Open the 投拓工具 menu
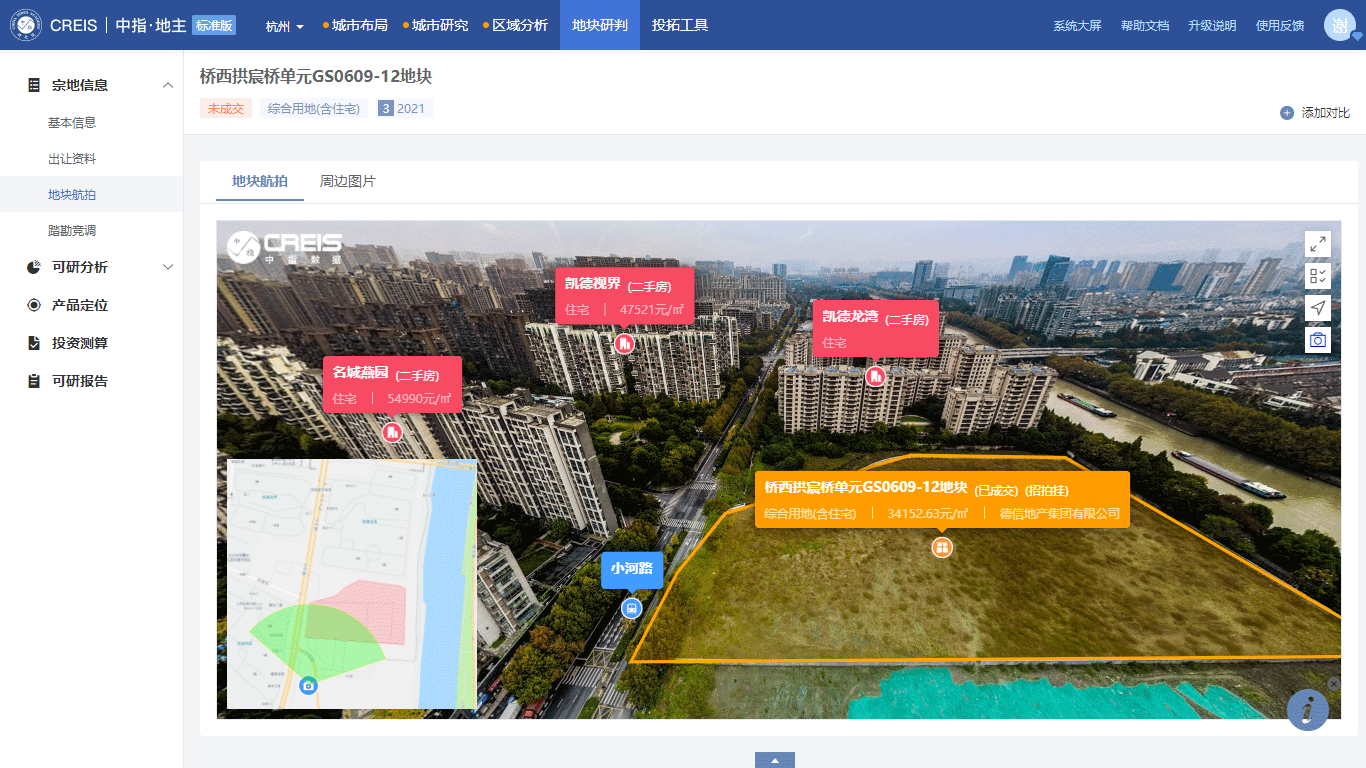This screenshot has width=1366, height=768. tap(680, 25)
